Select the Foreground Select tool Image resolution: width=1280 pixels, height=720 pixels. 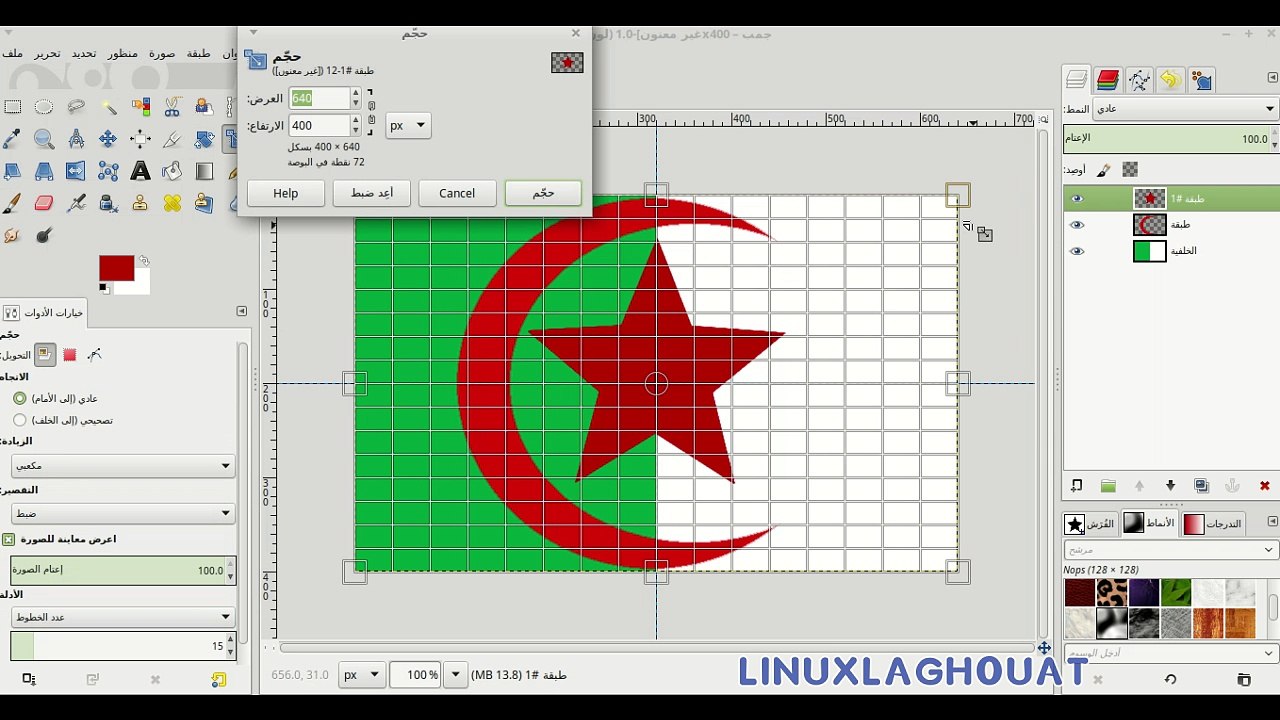(x=204, y=107)
